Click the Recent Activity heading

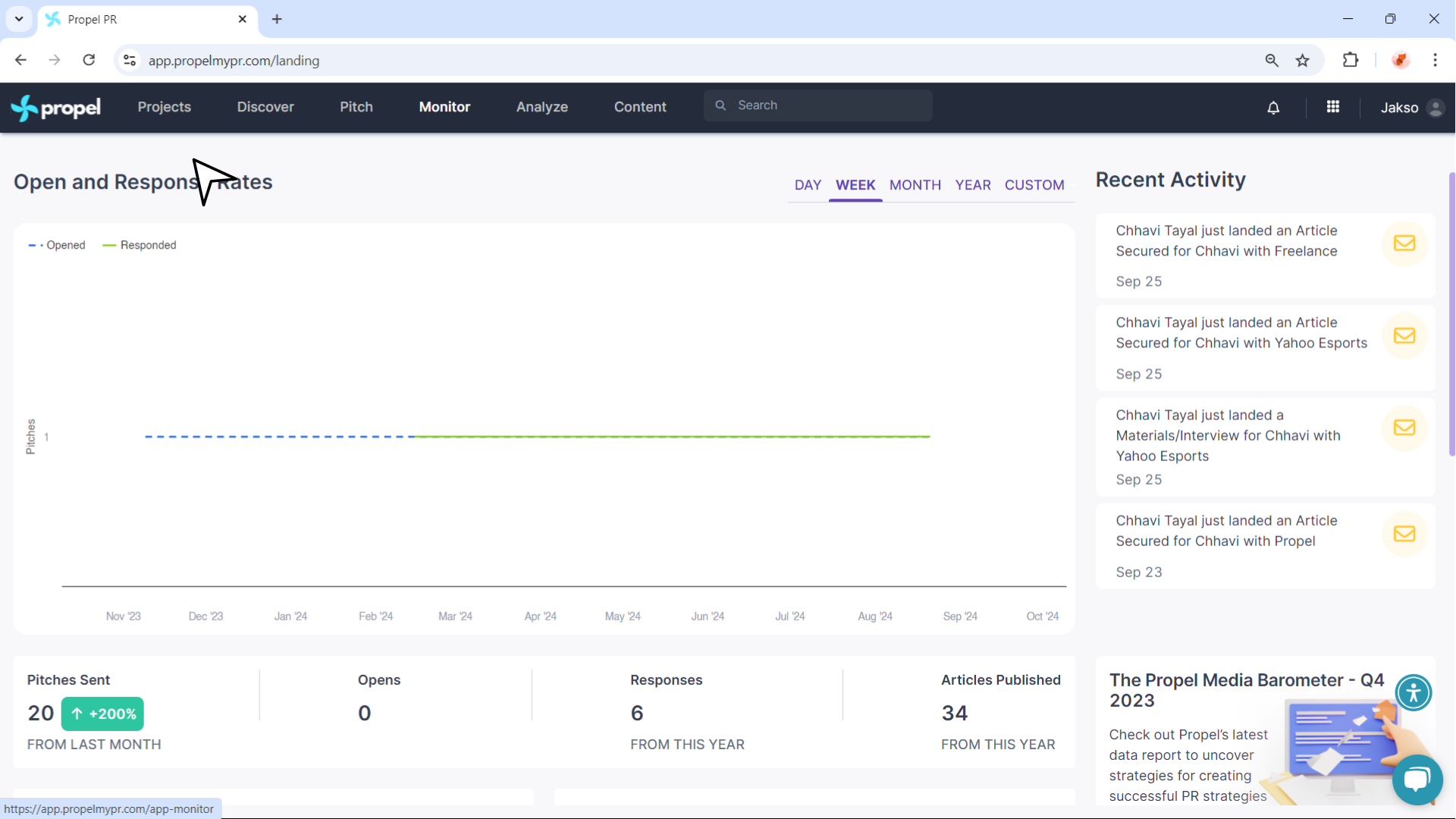pyautogui.click(x=1170, y=180)
